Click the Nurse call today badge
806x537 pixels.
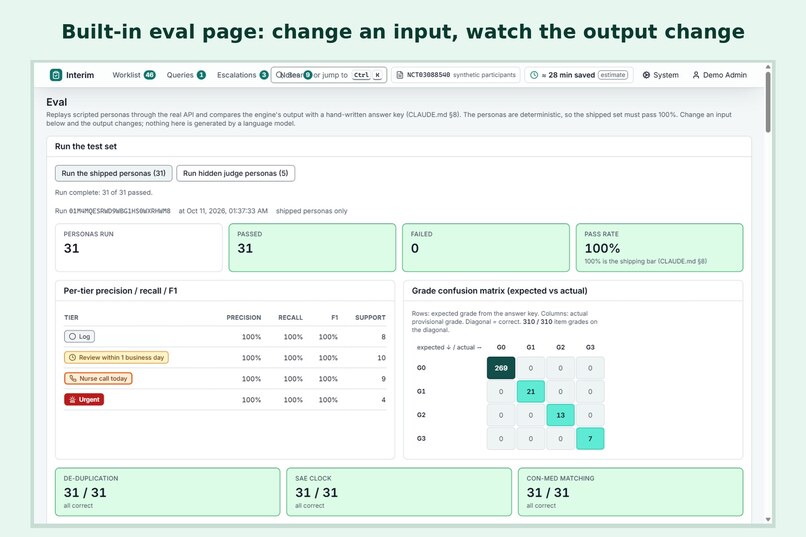[98, 379]
